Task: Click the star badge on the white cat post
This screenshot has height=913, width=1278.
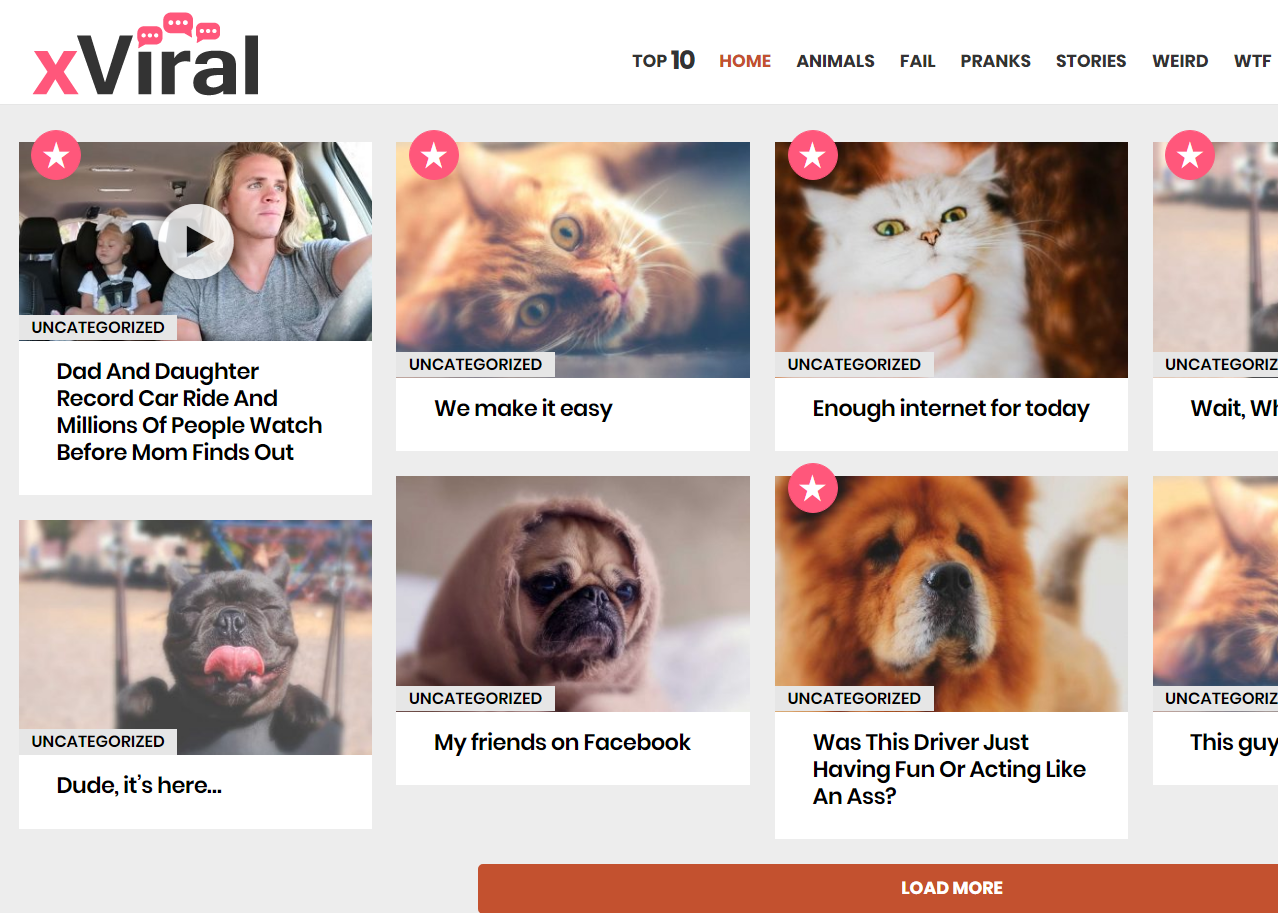Action: point(812,155)
